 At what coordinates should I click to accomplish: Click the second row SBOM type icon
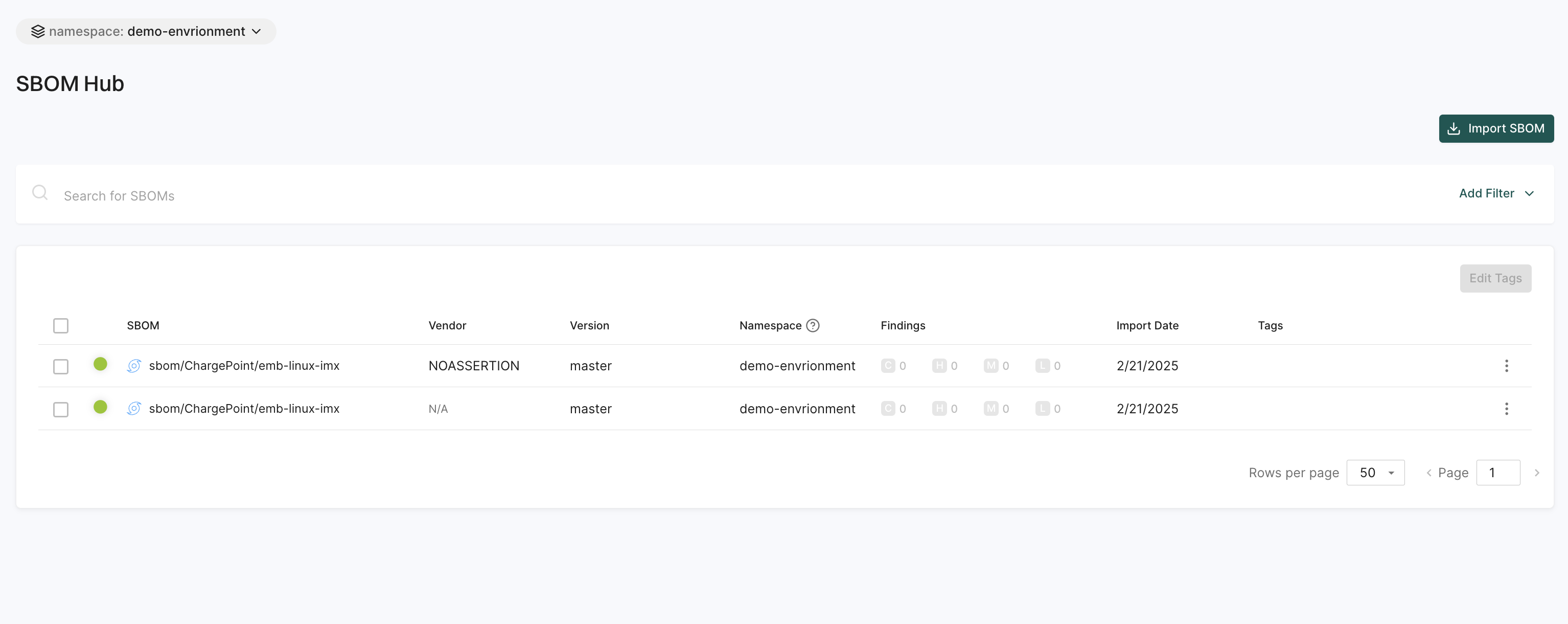pos(134,408)
